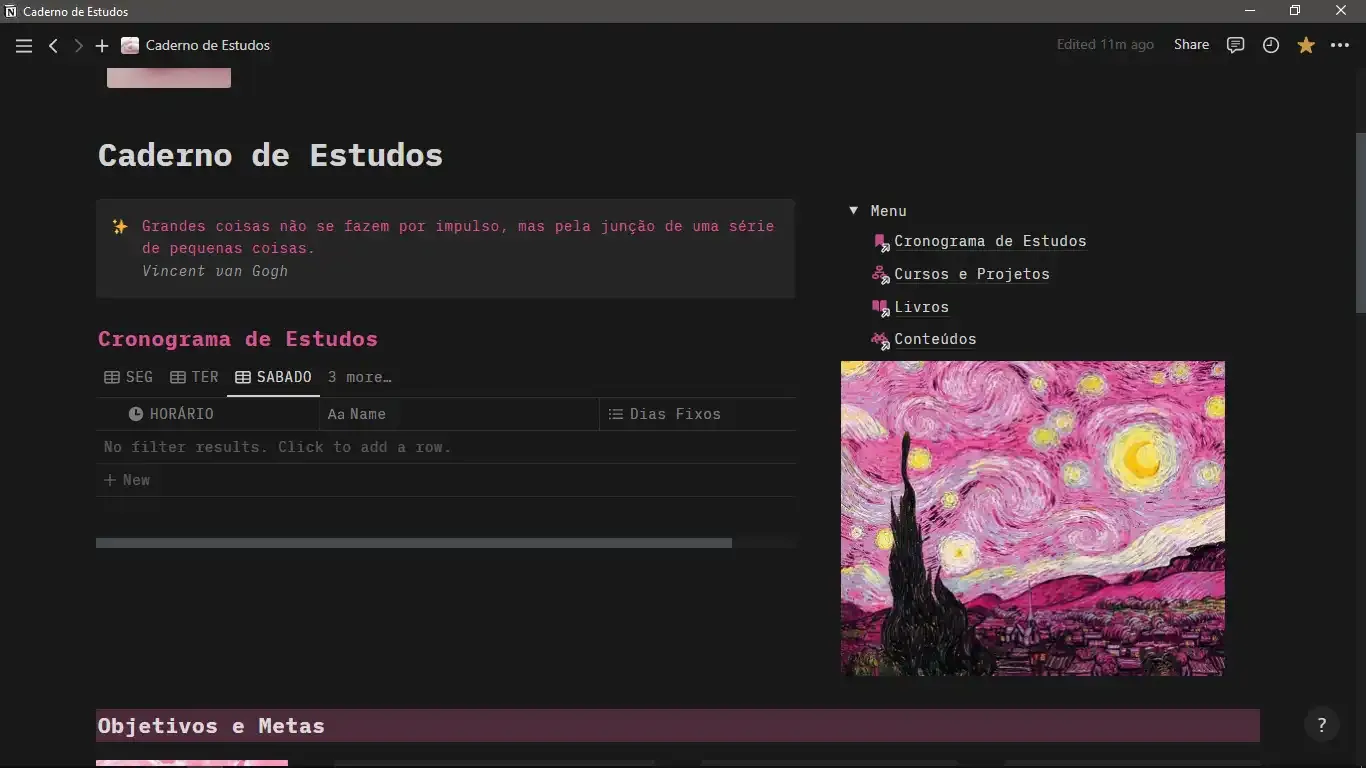Toggle the favorite star icon

[1306, 45]
